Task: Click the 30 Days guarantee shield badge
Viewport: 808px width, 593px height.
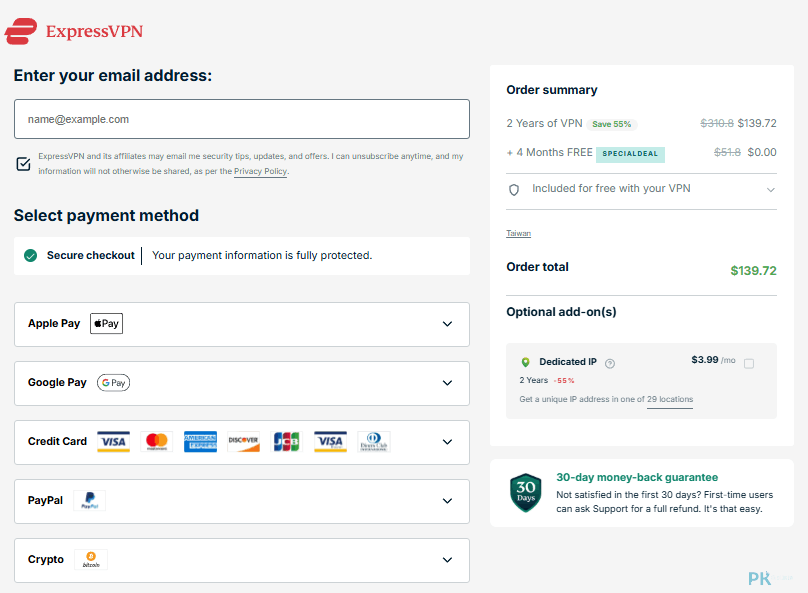Action: pos(526,493)
